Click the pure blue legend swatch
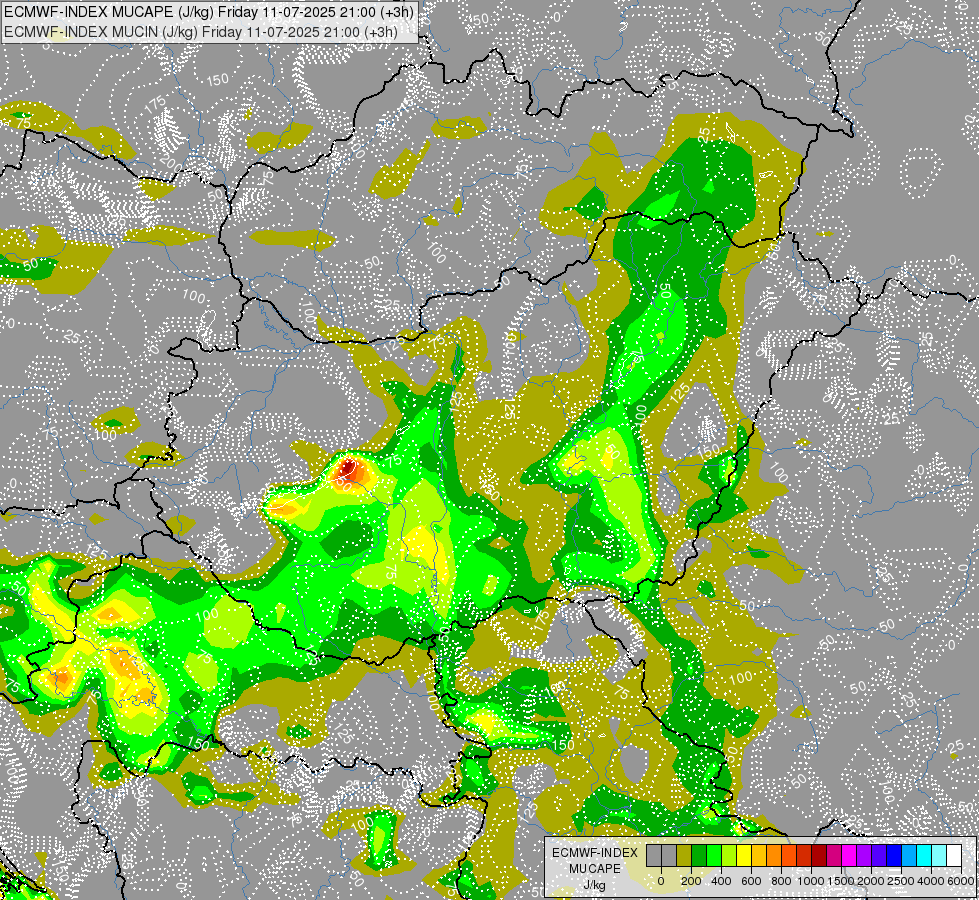979x900 pixels. pos(895,856)
